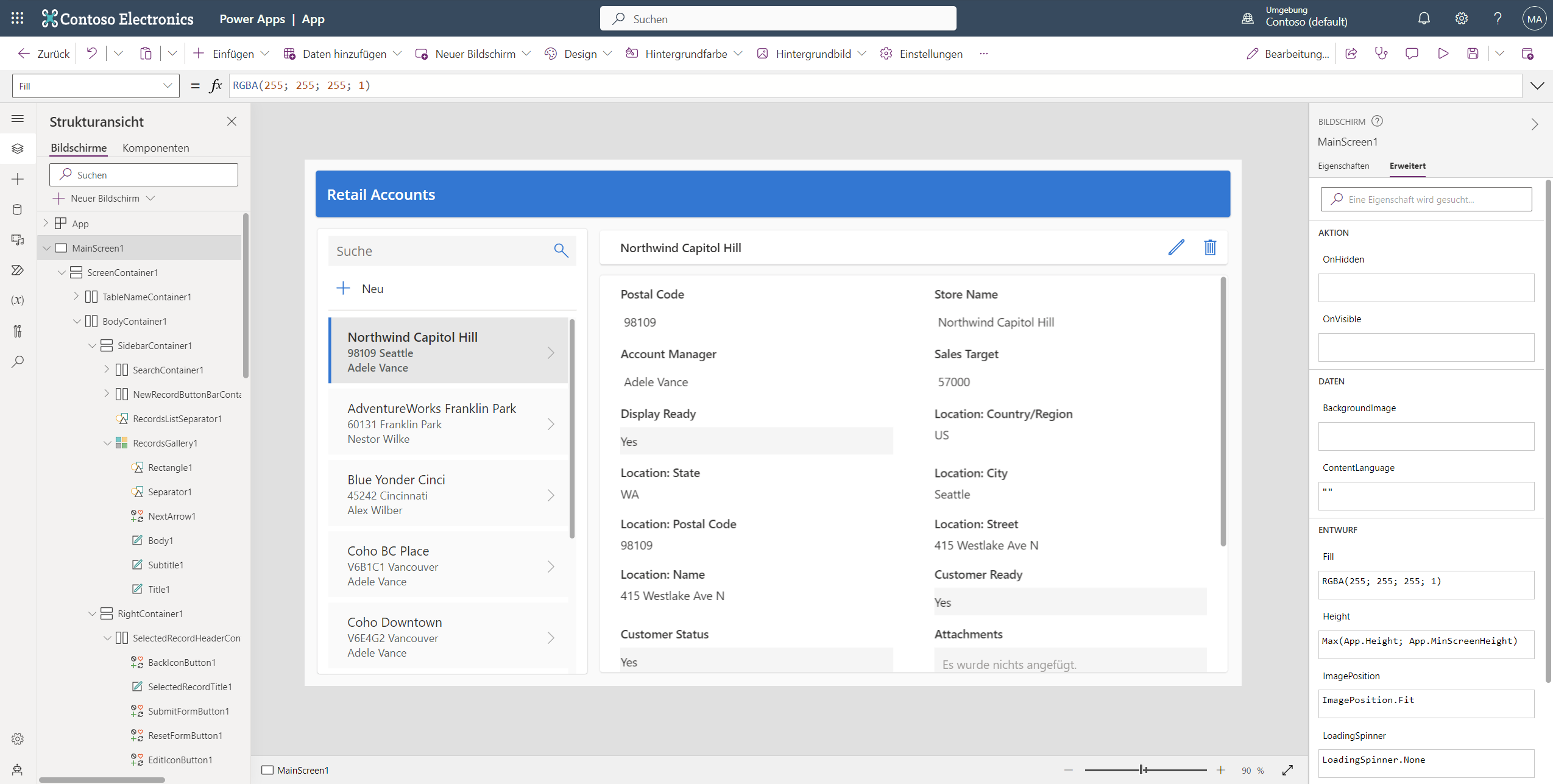Collapse the BodyContainer1 node
Screen dimensions: 1553x784
pos(77,321)
